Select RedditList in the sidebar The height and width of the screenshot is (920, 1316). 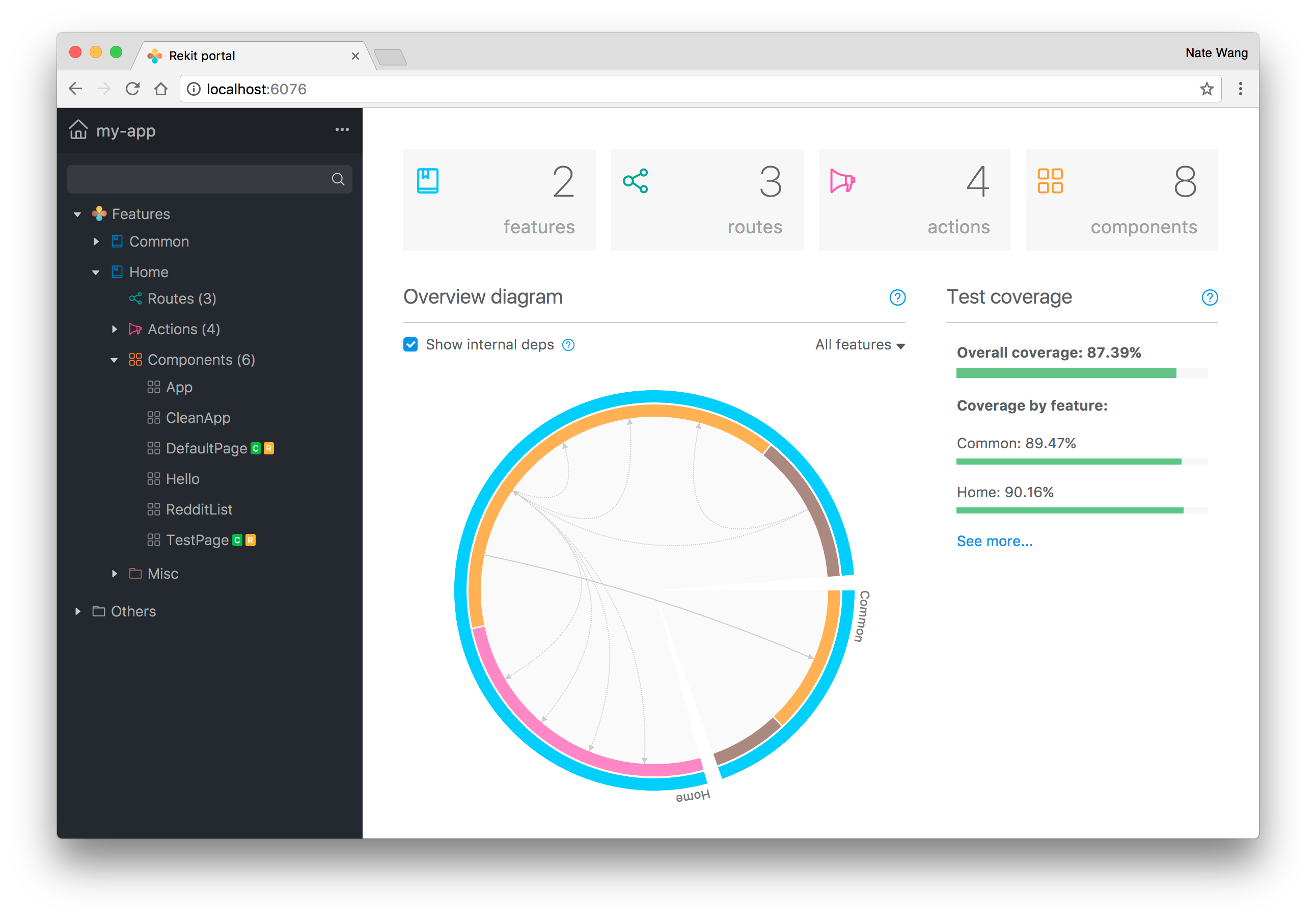coord(198,509)
